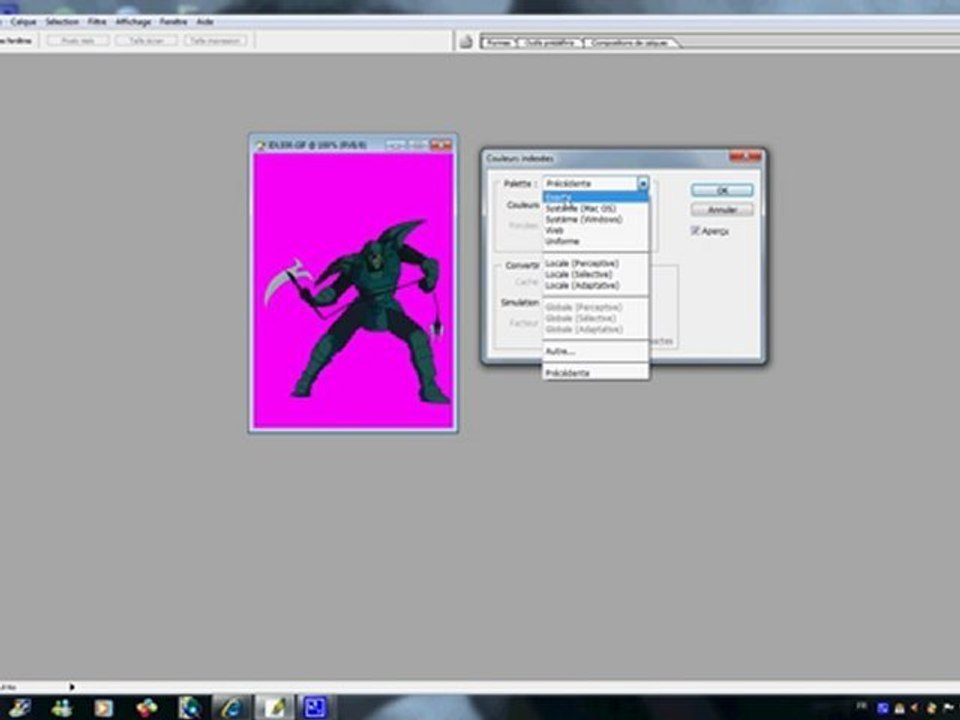Close the image document window

[440, 145]
